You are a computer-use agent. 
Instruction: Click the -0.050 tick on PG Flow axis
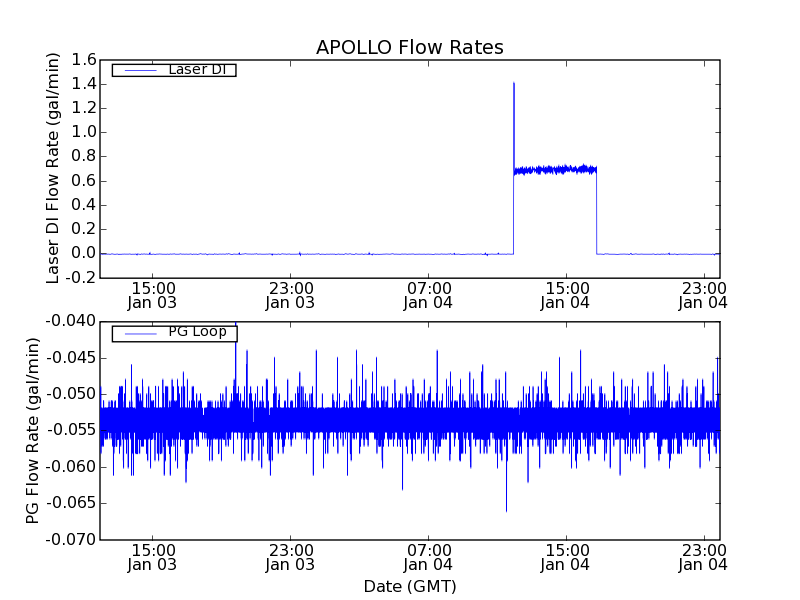pos(71,393)
